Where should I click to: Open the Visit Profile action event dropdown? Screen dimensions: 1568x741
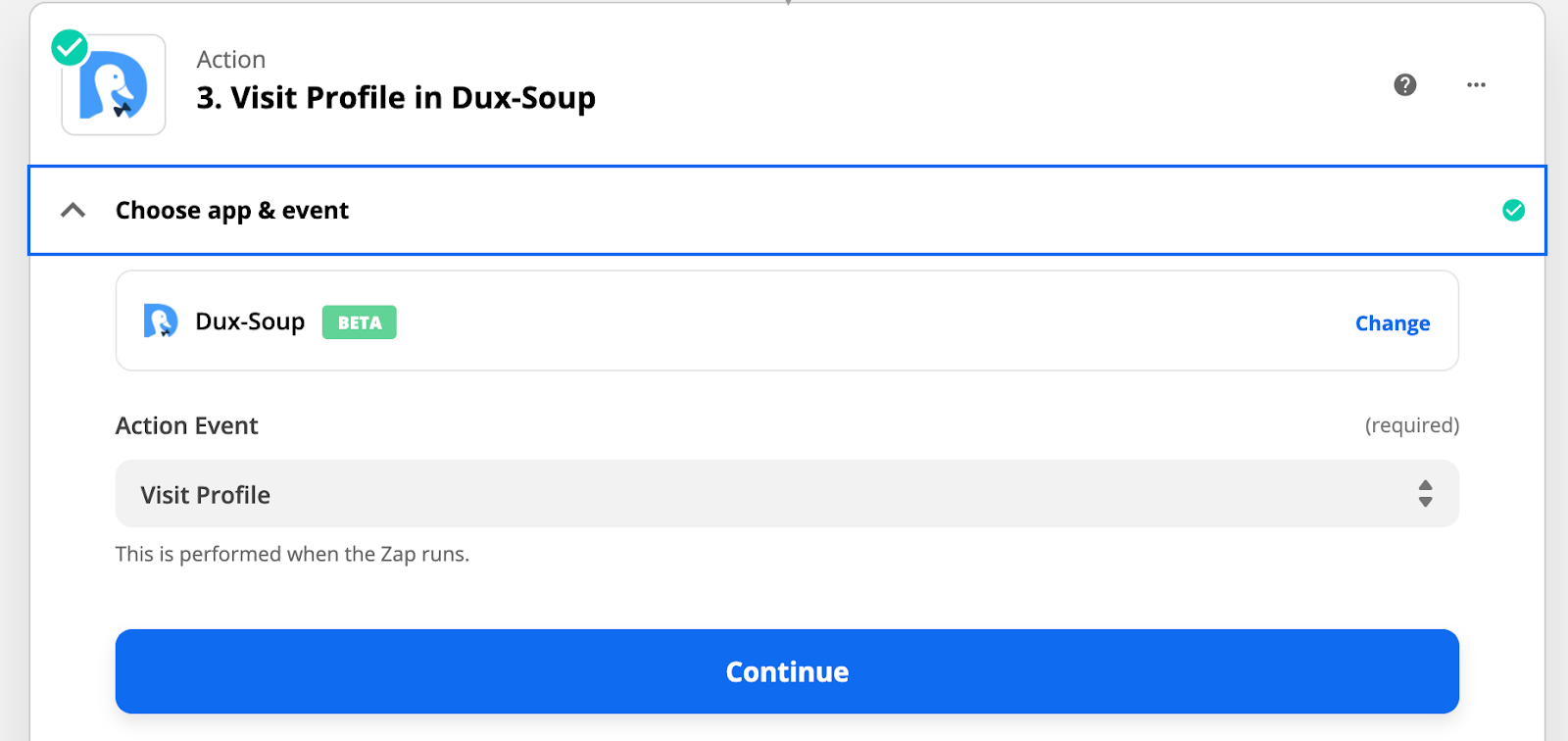coord(786,494)
